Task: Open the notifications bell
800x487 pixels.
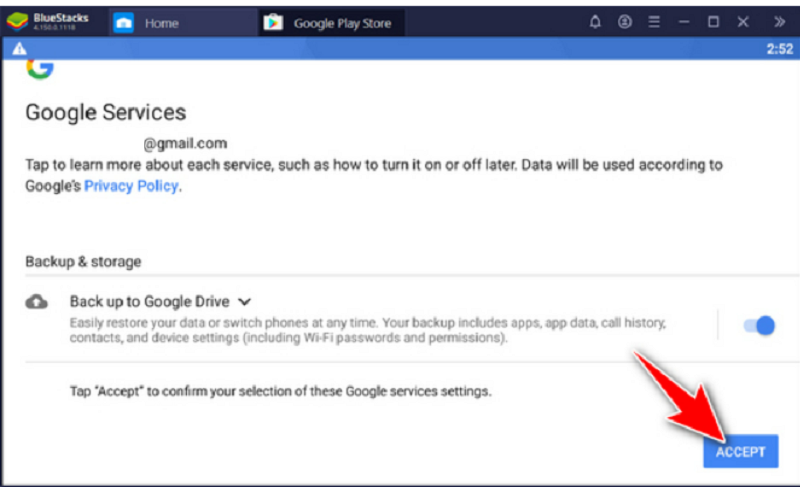Action: tap(597, 22)
